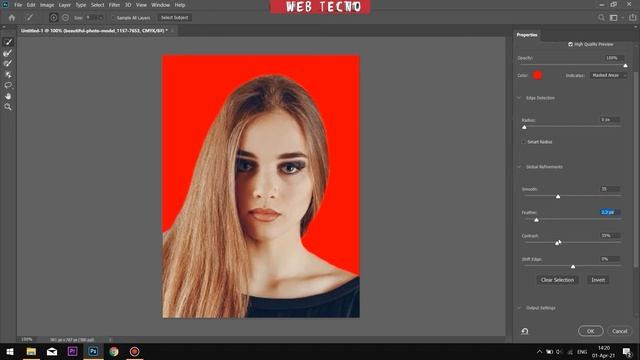Open Chrome from taskbar

pyautogui.click(x=114, y=351)
